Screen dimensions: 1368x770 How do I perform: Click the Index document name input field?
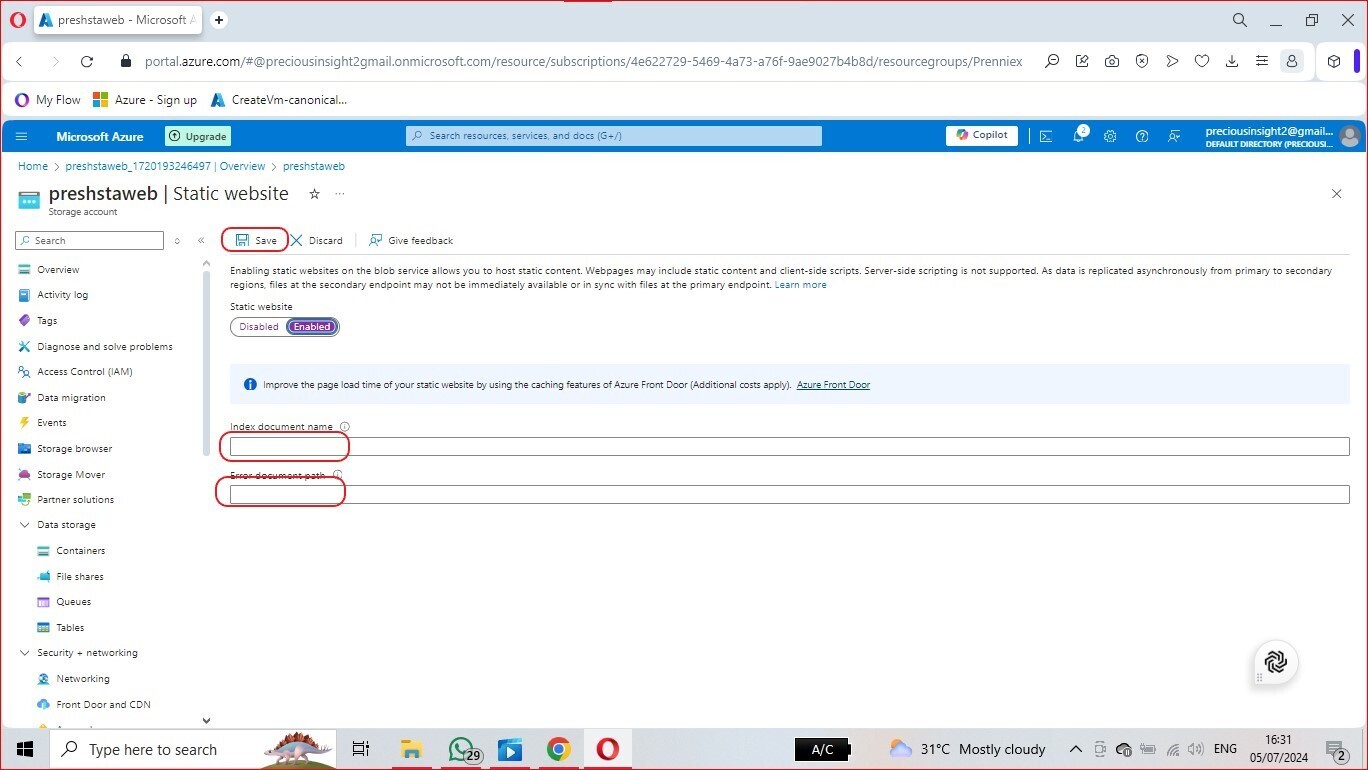[x=789, y=446]
